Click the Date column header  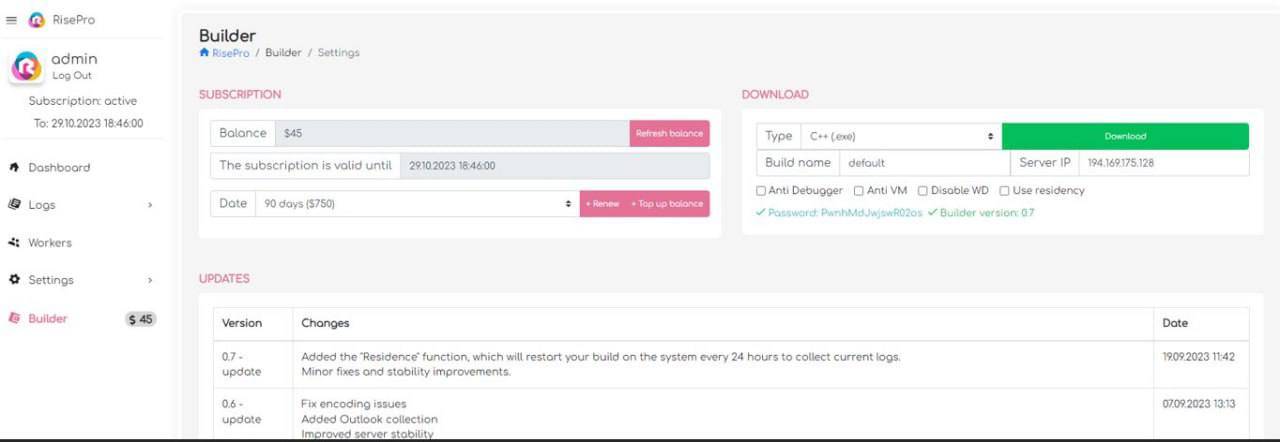coord(1175,323)
